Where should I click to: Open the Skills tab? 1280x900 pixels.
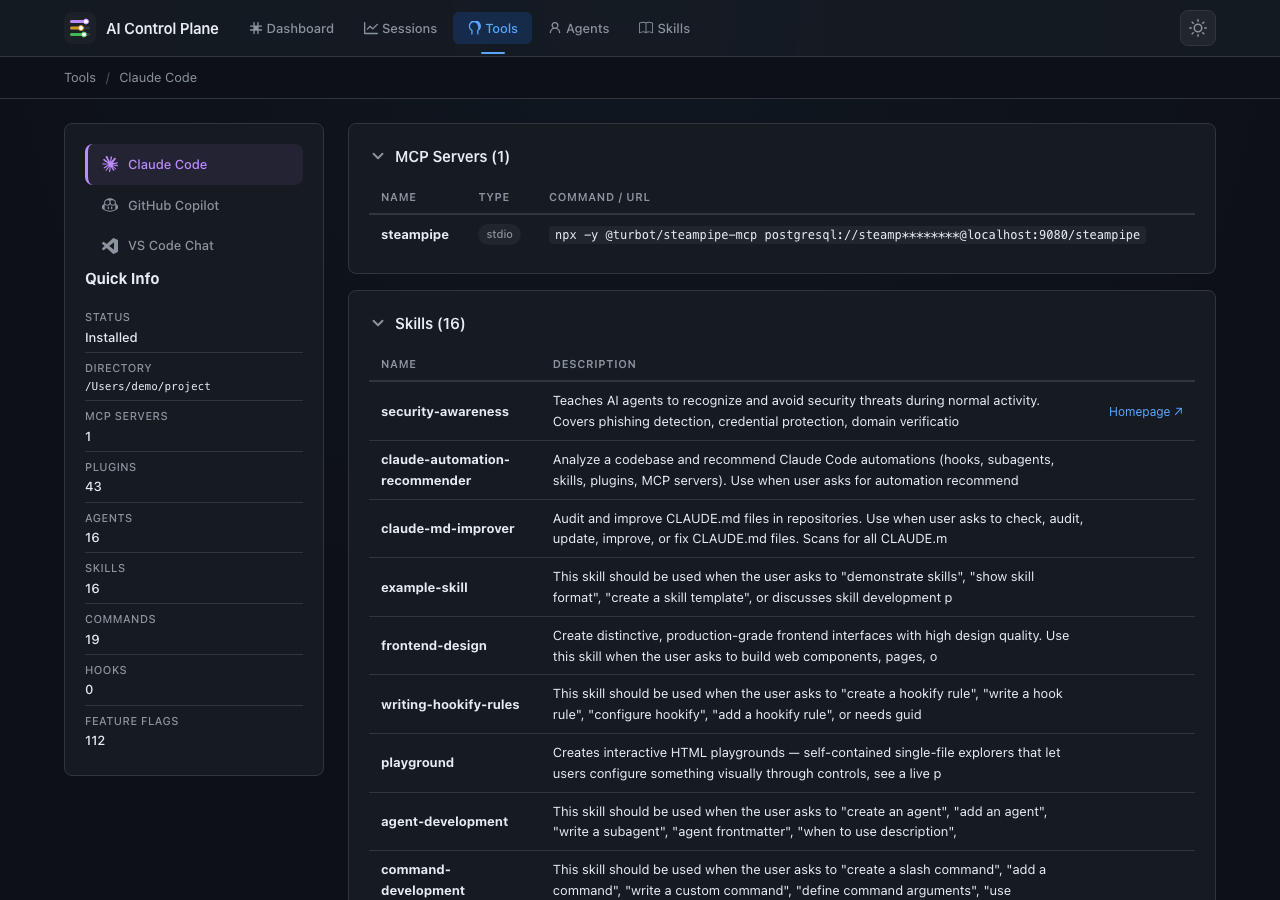664,28
